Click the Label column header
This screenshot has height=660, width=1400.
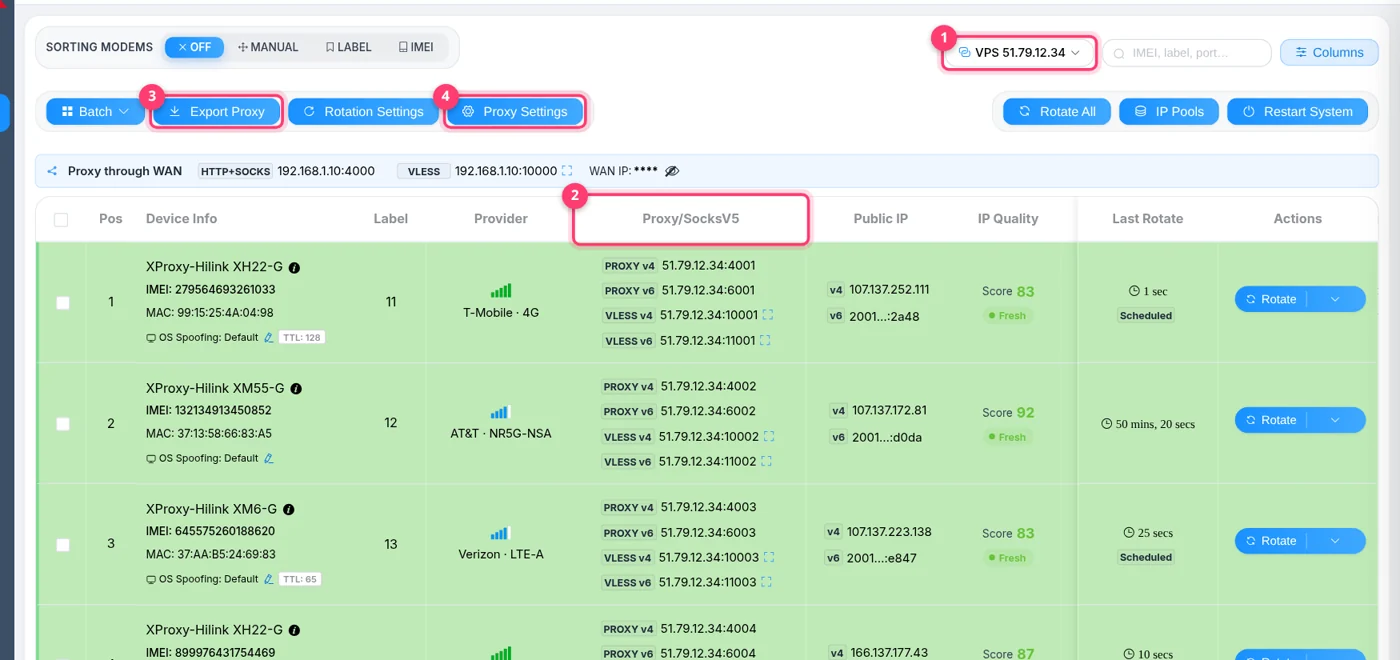click(391, 219)
